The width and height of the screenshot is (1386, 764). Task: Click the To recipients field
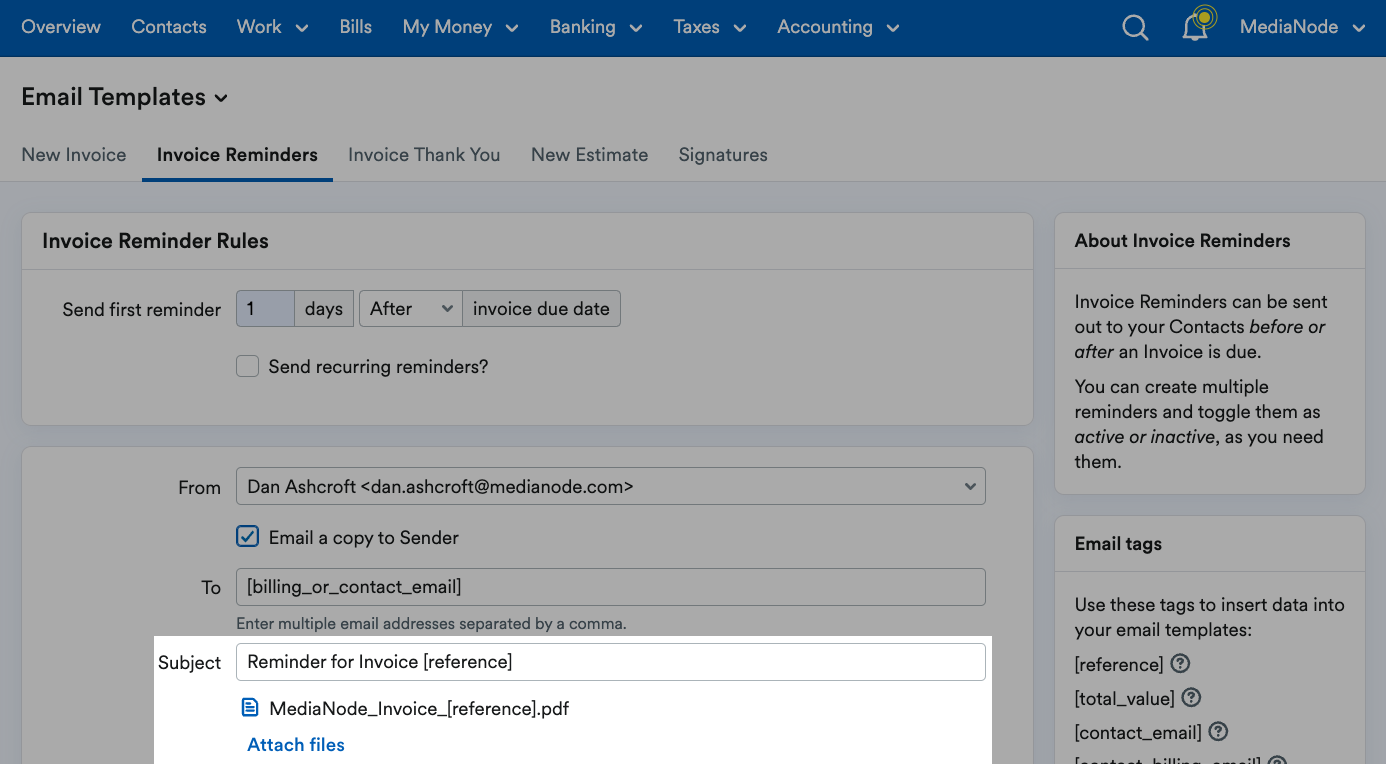(x=611, y=587)
